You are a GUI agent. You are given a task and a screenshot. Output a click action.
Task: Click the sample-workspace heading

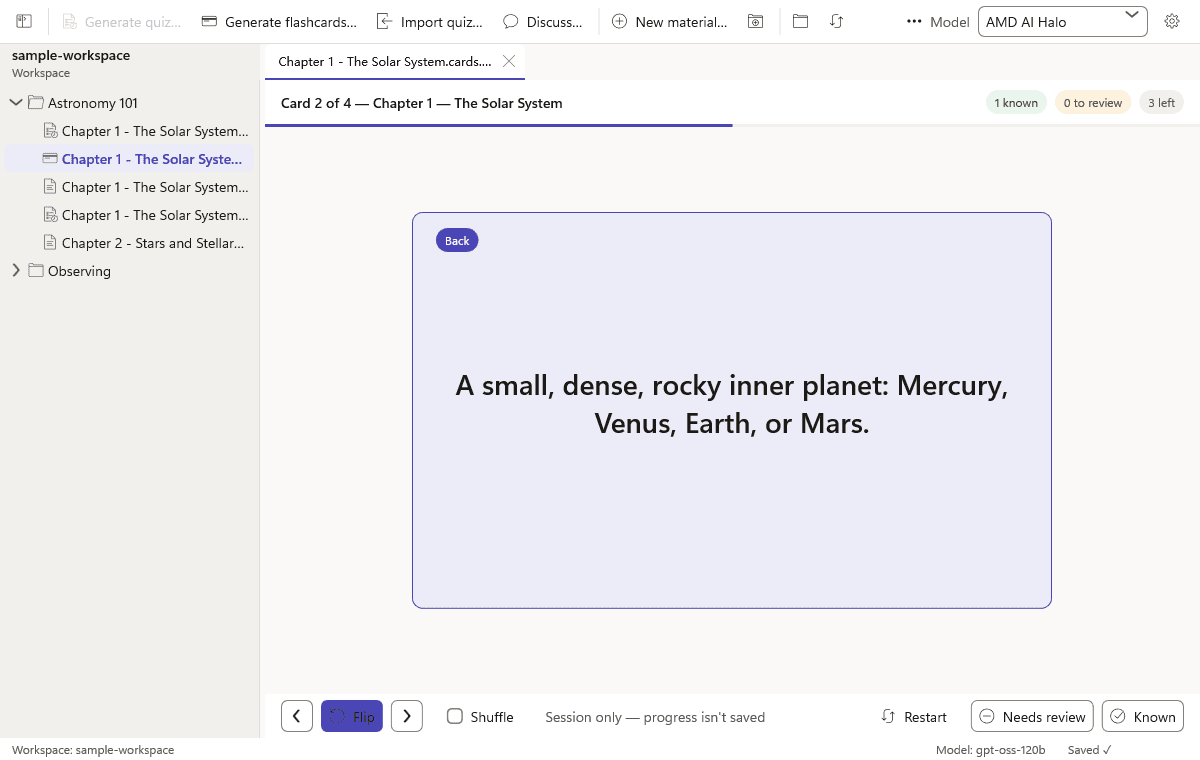pos(71,56)
